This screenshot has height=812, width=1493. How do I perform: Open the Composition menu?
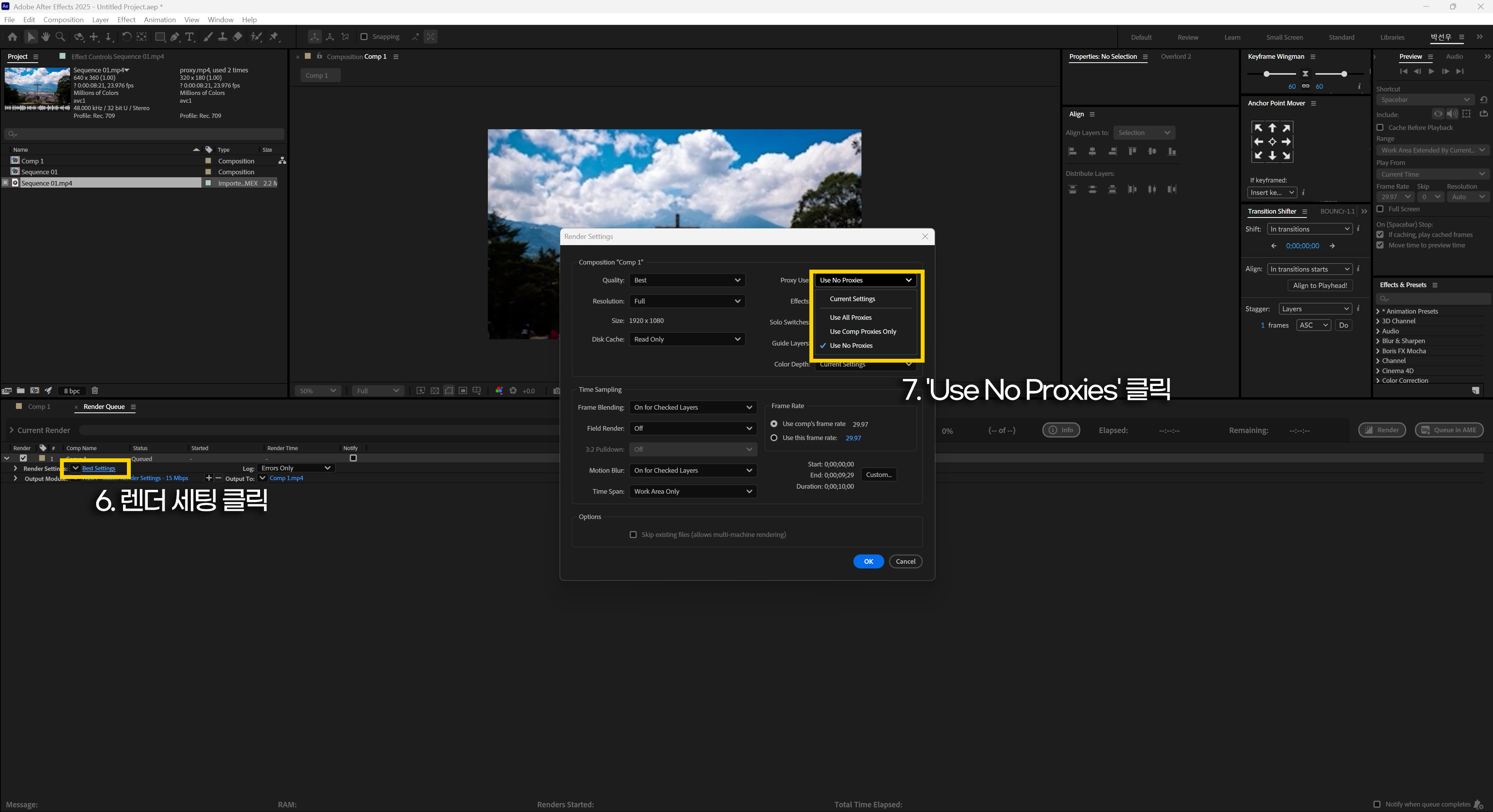pyautogui.click(x=63, y=20)
